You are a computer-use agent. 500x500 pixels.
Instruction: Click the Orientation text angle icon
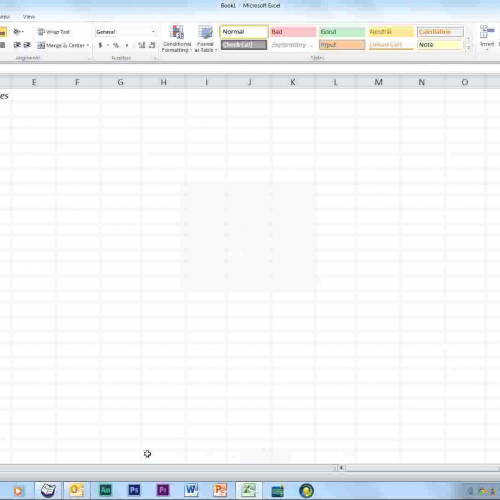coord(18,32)
